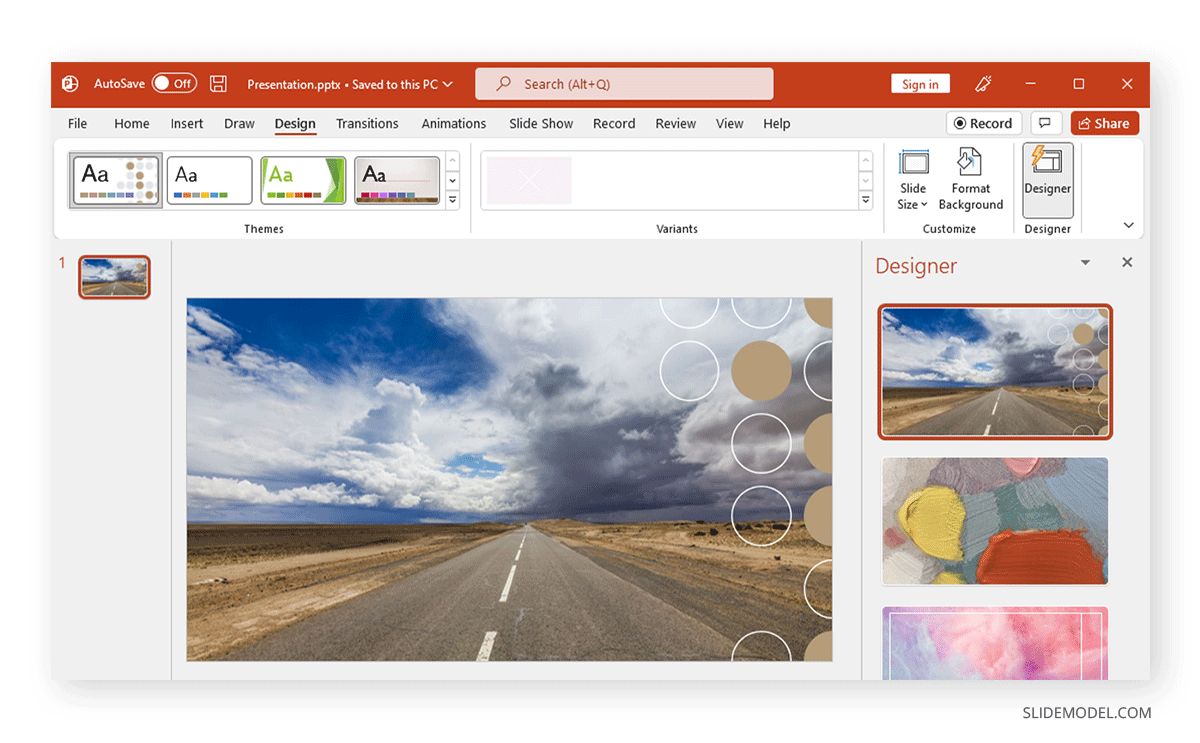
Task: Open the File menu
Action: click(77, 123)
